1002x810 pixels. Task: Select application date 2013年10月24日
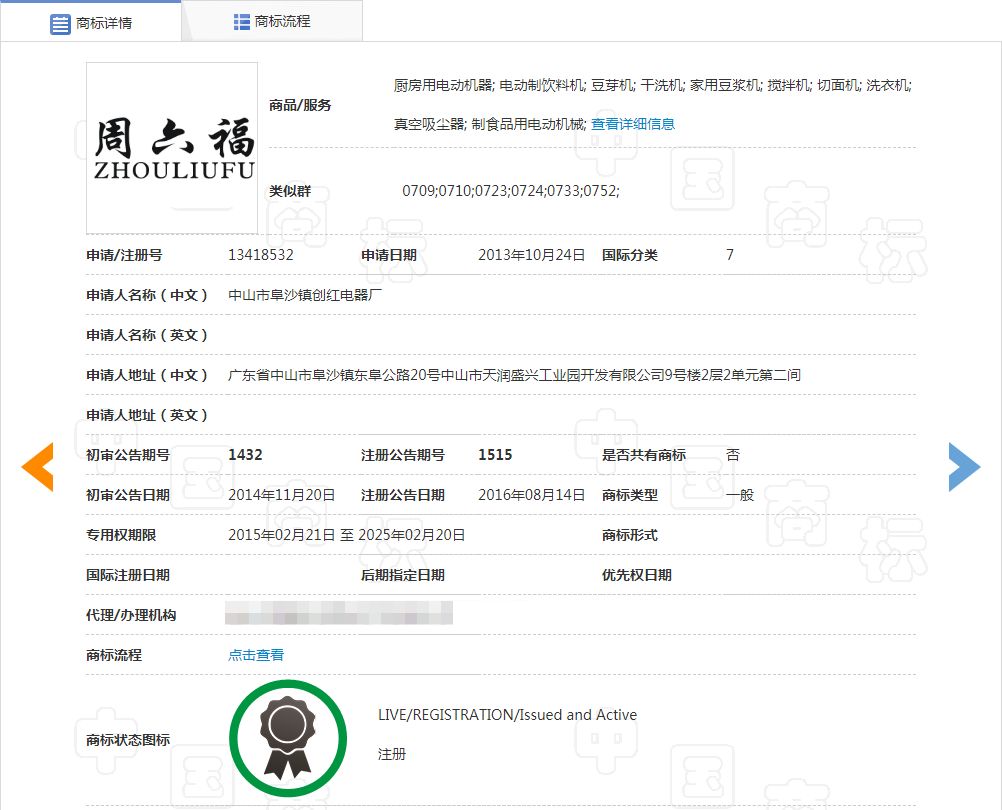click(x=532, y=255)
